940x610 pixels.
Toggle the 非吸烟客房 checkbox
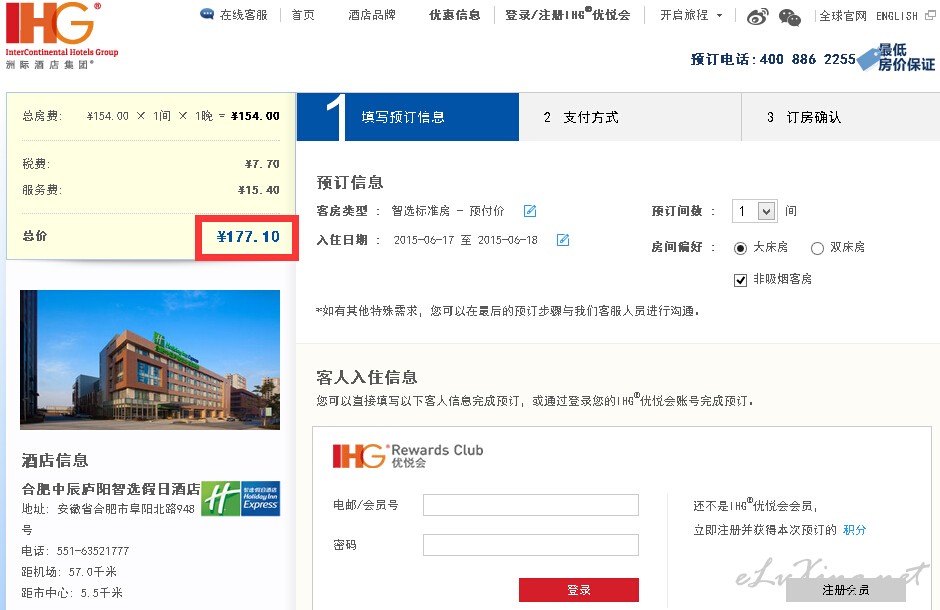click(x=740, y=280)
